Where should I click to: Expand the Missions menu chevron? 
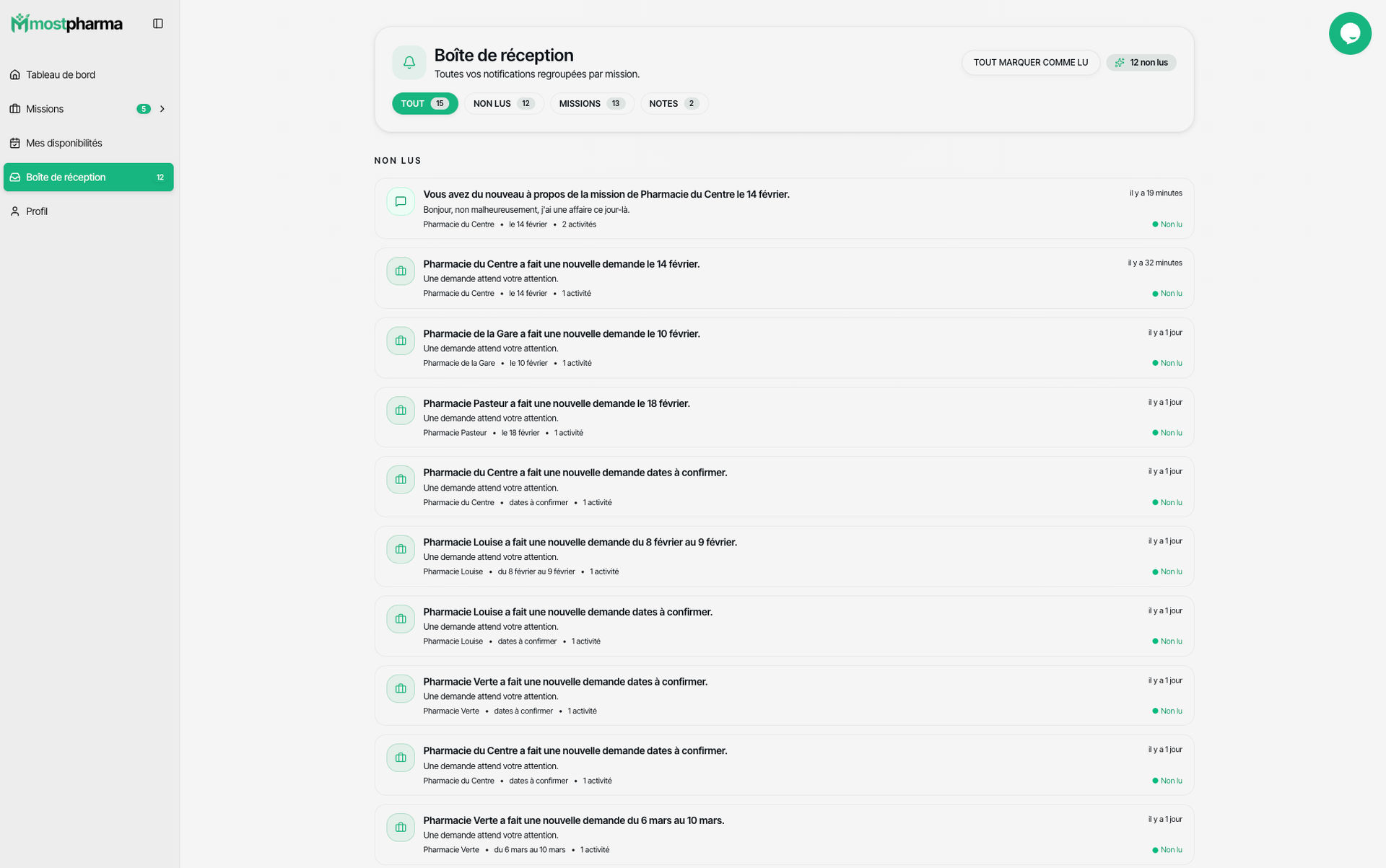click(x=162, y=109)
